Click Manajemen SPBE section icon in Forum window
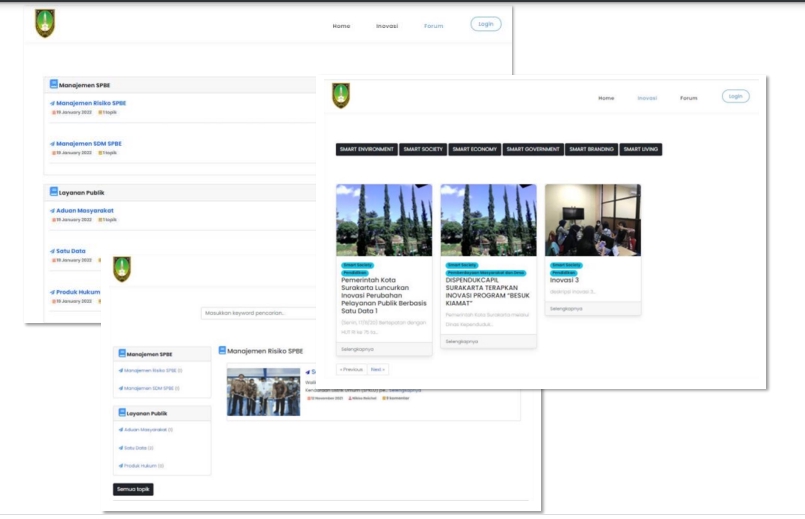 tap(53, 84)
